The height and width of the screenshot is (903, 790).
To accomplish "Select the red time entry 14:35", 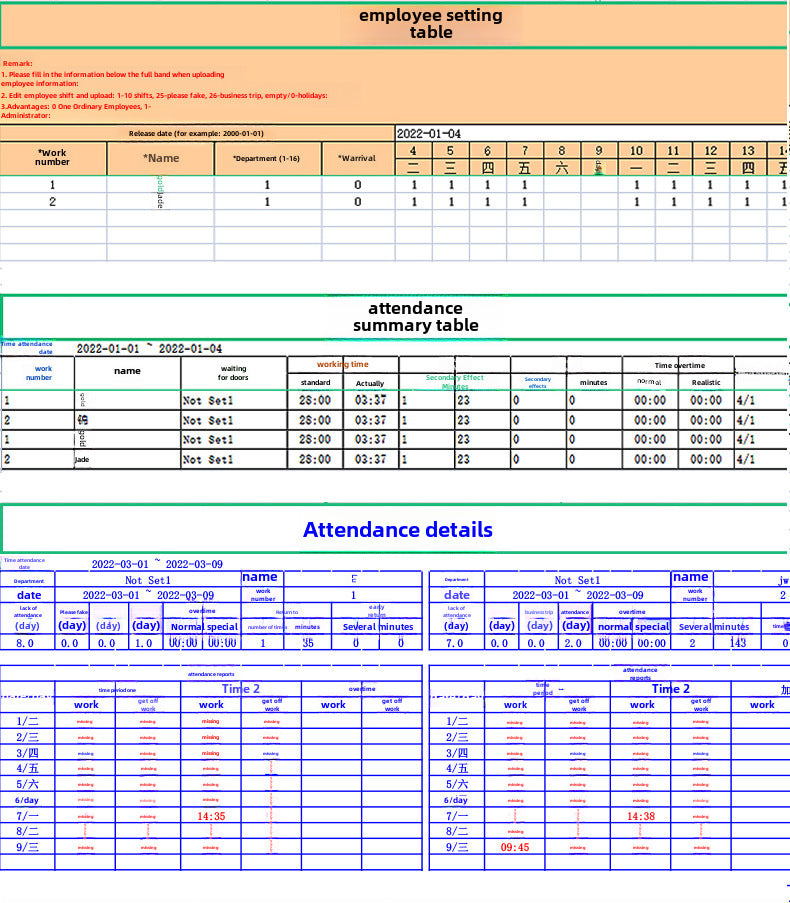I will click(211, 816).
